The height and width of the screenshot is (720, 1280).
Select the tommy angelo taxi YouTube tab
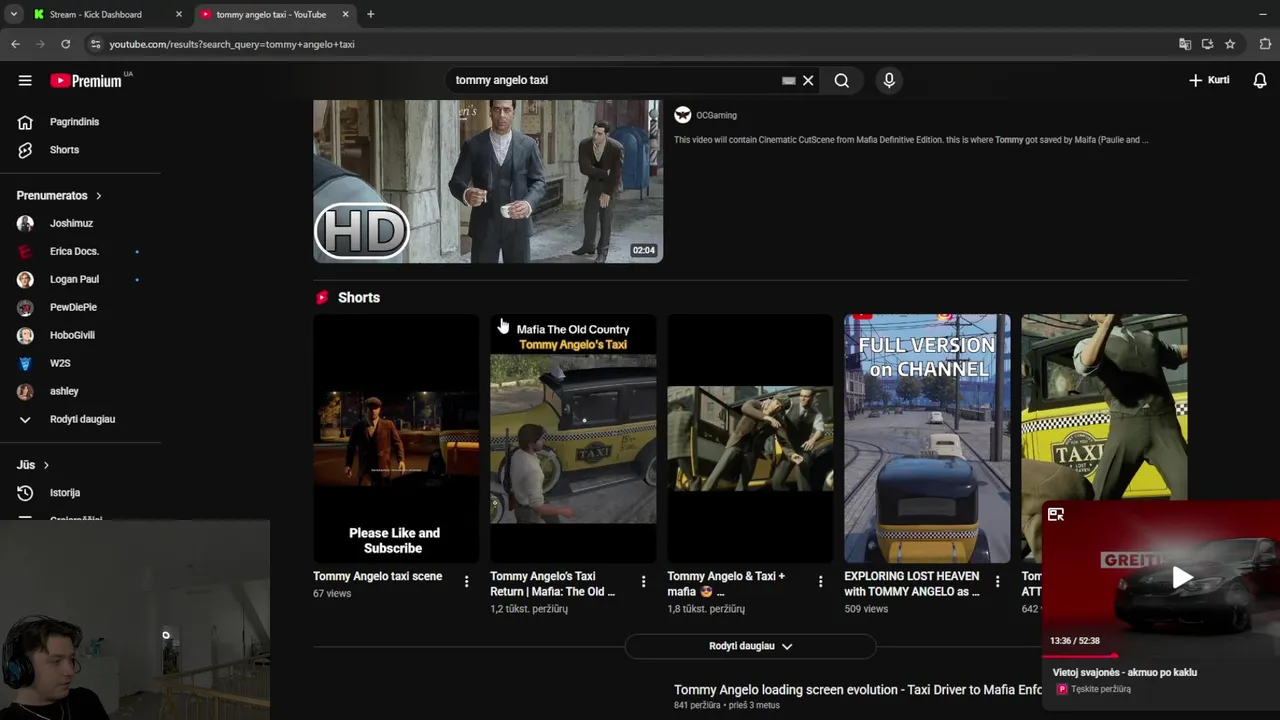(270, 14)
